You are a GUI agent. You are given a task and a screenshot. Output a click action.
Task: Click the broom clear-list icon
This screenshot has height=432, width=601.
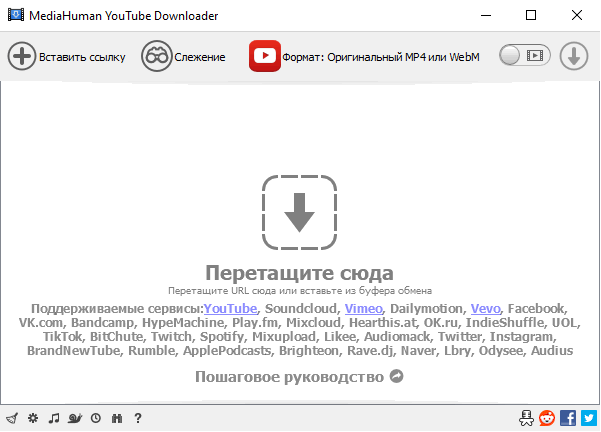12,418
